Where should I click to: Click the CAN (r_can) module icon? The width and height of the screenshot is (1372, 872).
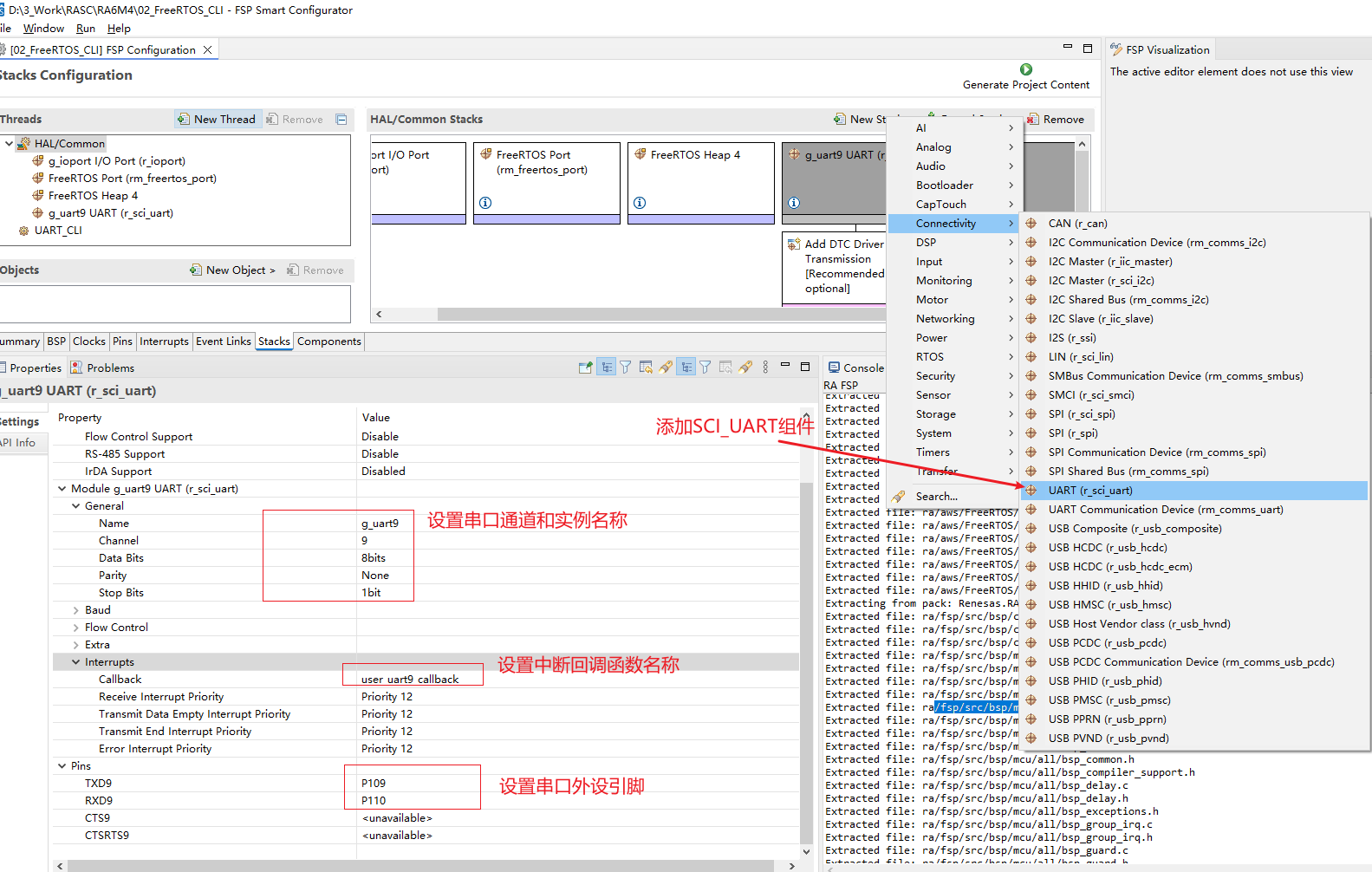[1031, 224]
